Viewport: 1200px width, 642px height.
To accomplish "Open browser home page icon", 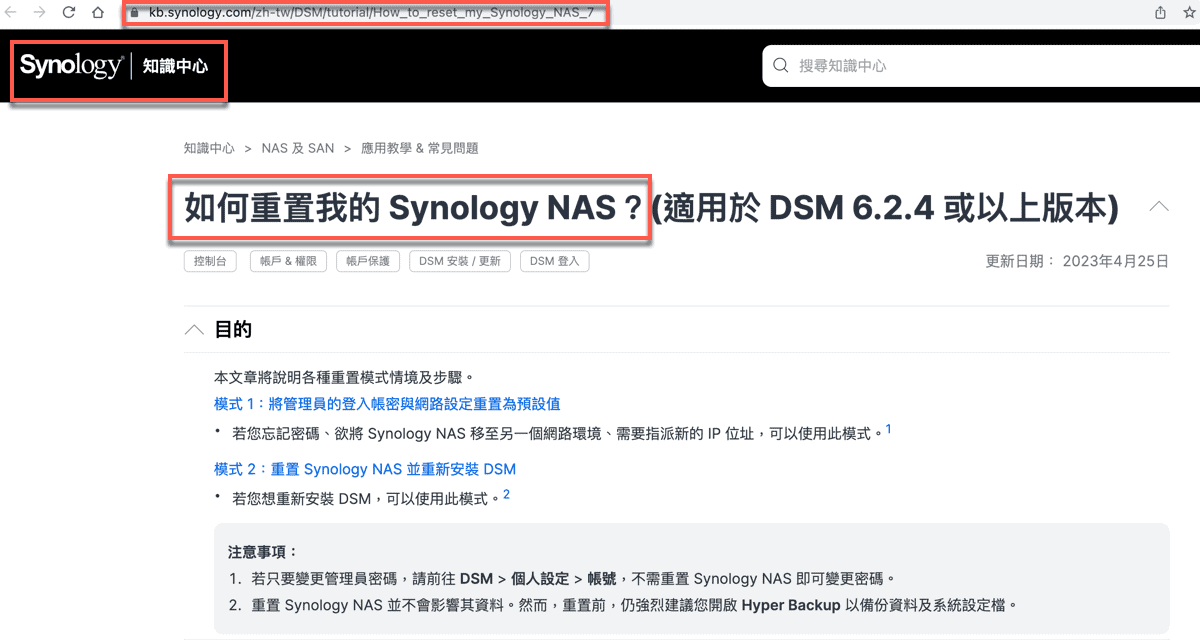I will tap(98, 13).
